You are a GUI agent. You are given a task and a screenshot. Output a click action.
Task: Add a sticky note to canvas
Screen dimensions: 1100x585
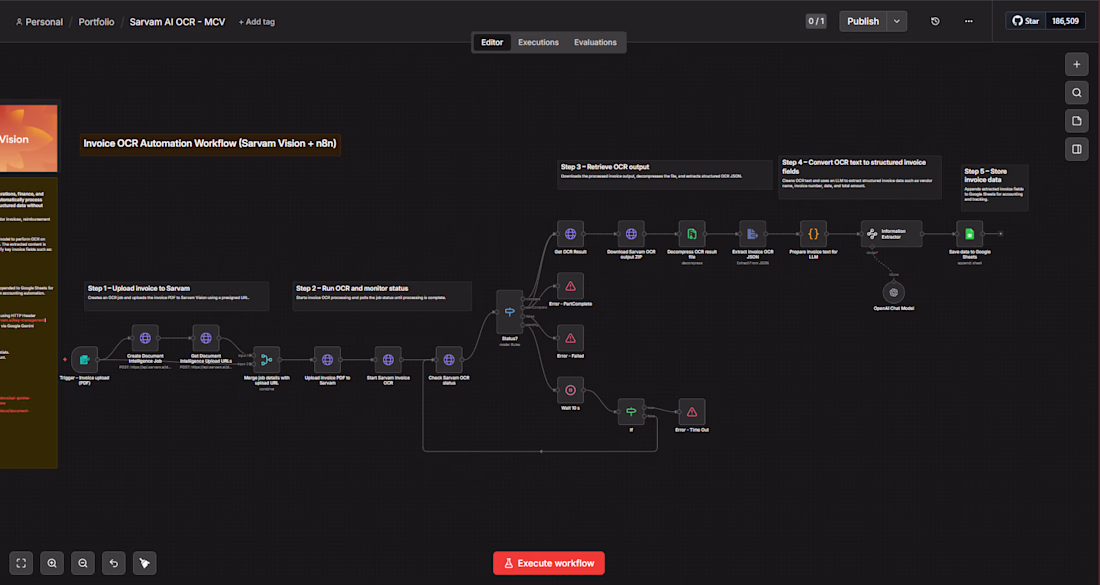tap(1076, 121)
